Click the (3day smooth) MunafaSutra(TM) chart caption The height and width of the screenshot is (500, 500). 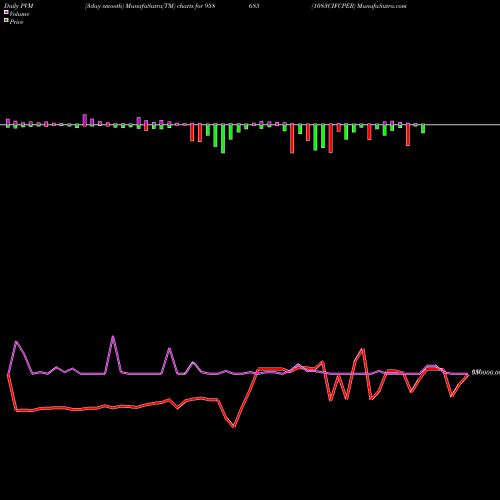150,6
